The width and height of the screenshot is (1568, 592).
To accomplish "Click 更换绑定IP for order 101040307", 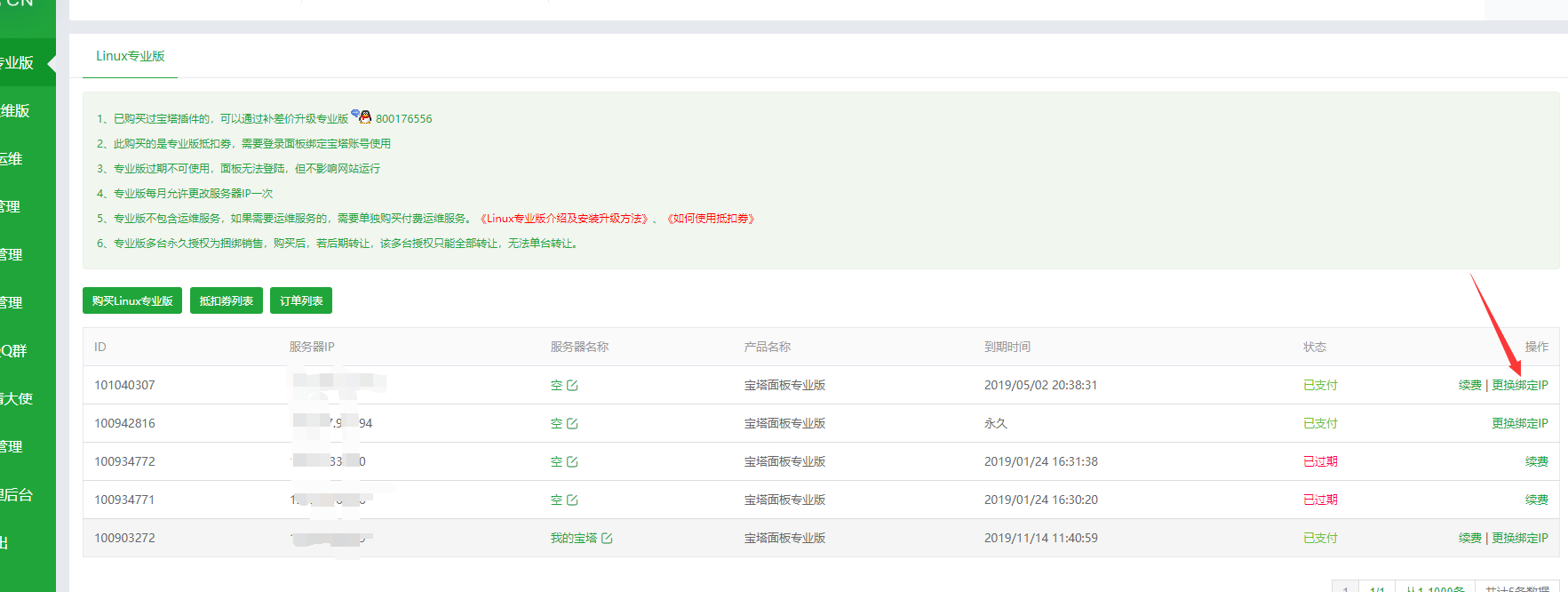I will 1520,386.
